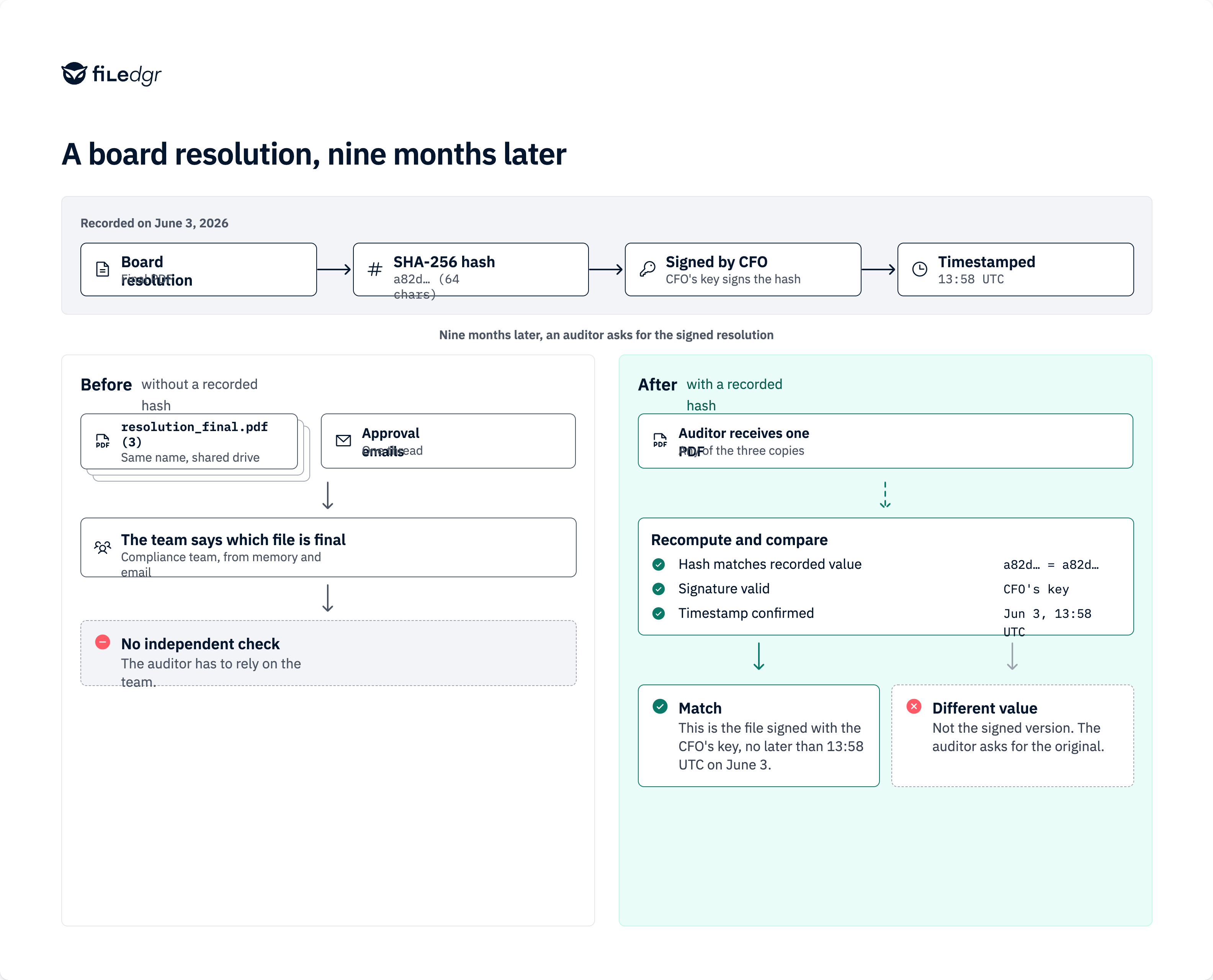Viewport: 1213px width, 980px height.
Task: Click the PDF icon next to resolution_final.pdf (3)
Action: click(x=102, y=441)
